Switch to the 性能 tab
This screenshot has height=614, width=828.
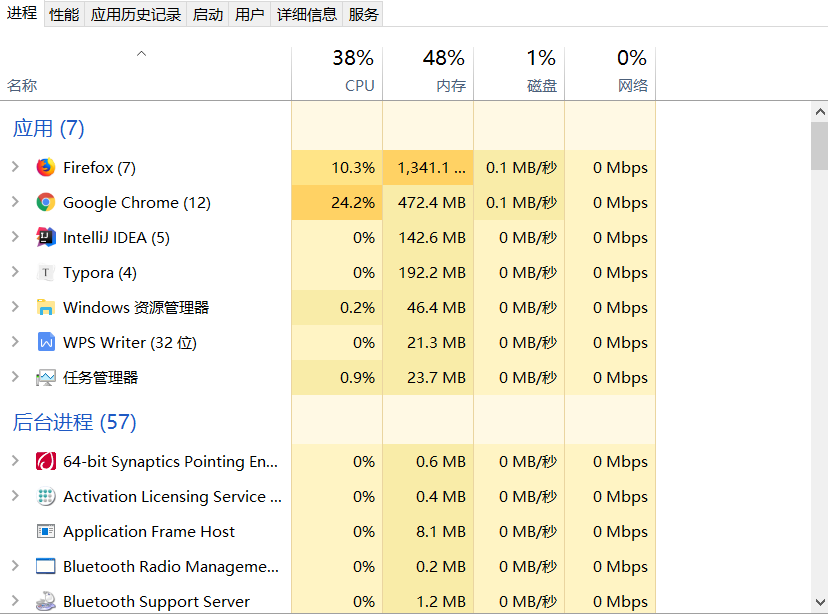(x=64, y=14)
